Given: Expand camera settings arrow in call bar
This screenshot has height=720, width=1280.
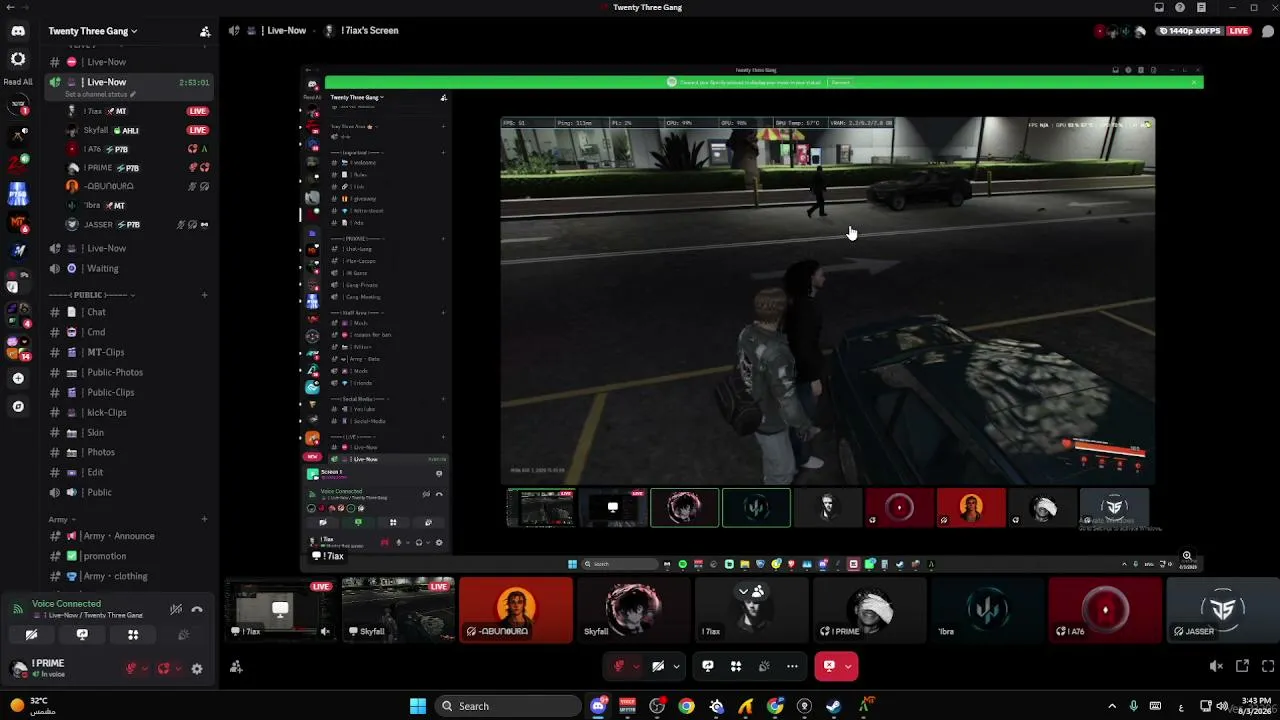Looking at the screenshot, I should pos(676,666).
